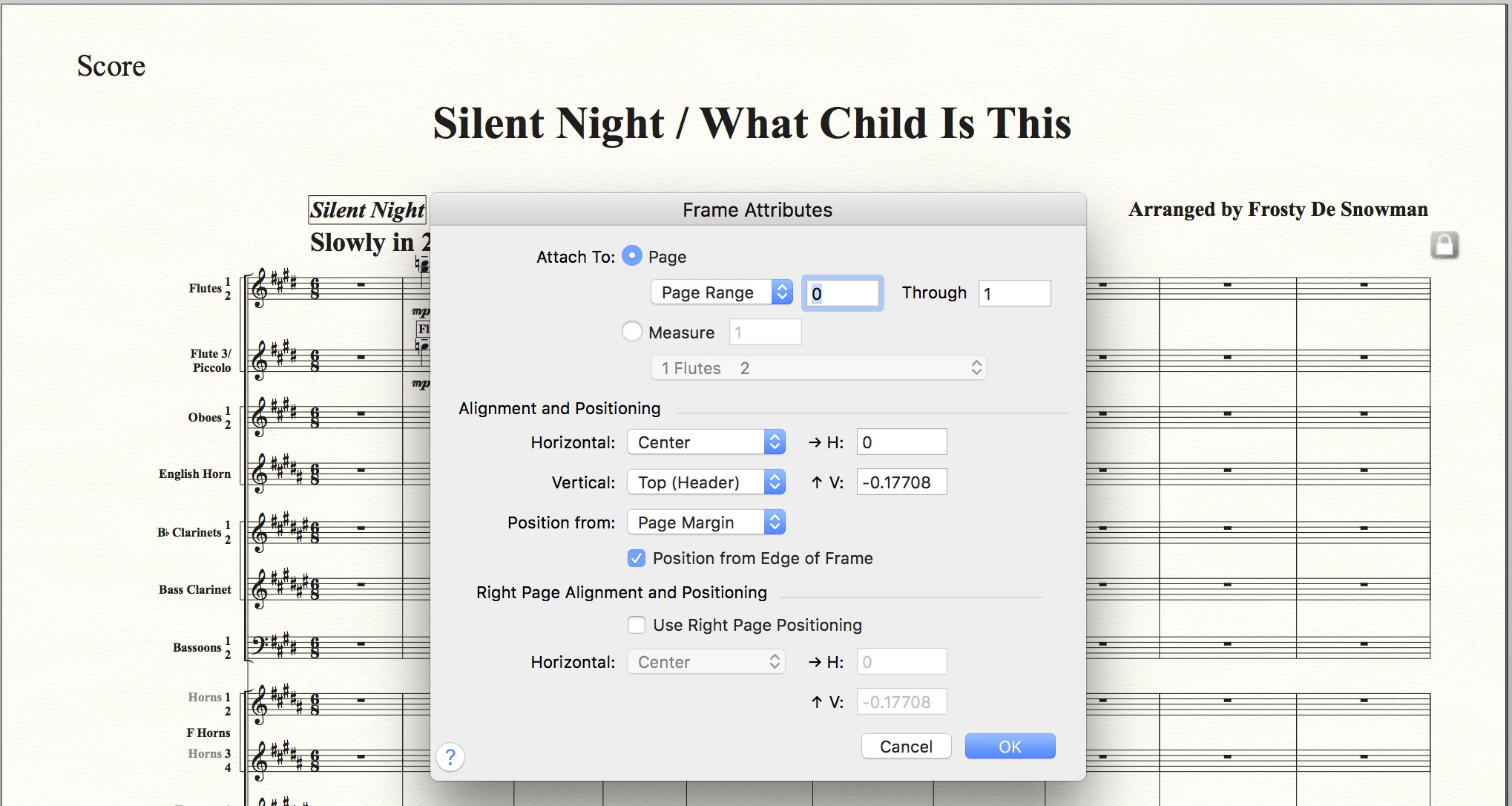The image size is (1512, 806).
Task: Click the score title text block
Action: [752, 123]
